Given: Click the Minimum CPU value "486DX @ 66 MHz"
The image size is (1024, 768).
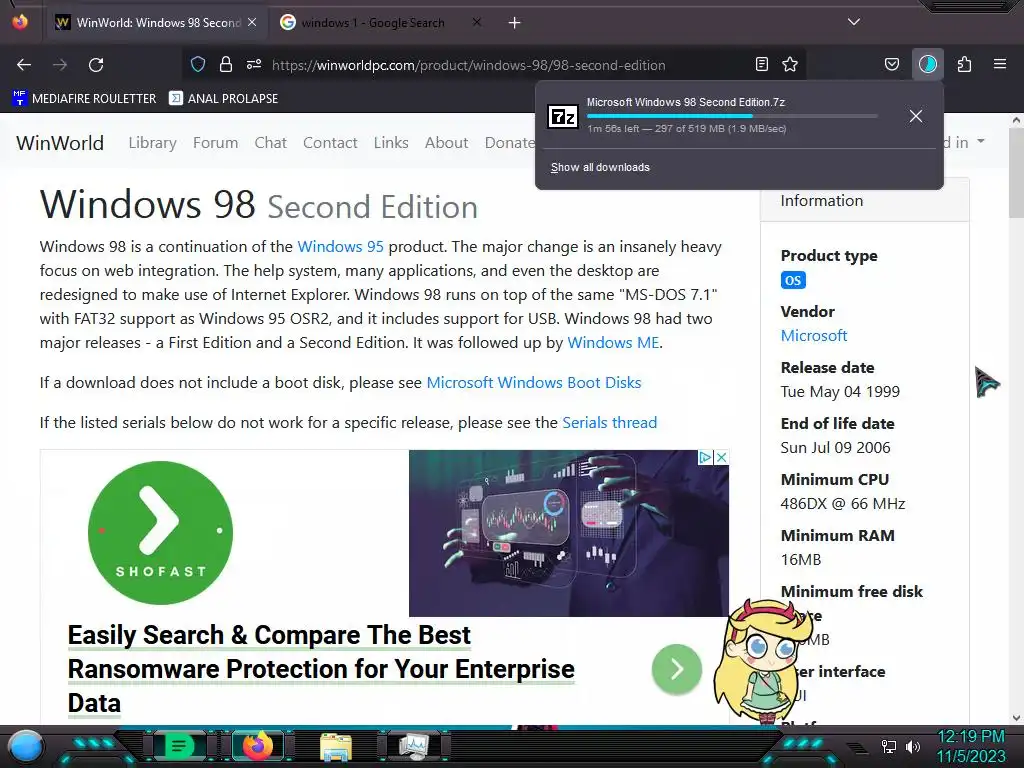Looking at the screenshot, I should tap(842, 504).
